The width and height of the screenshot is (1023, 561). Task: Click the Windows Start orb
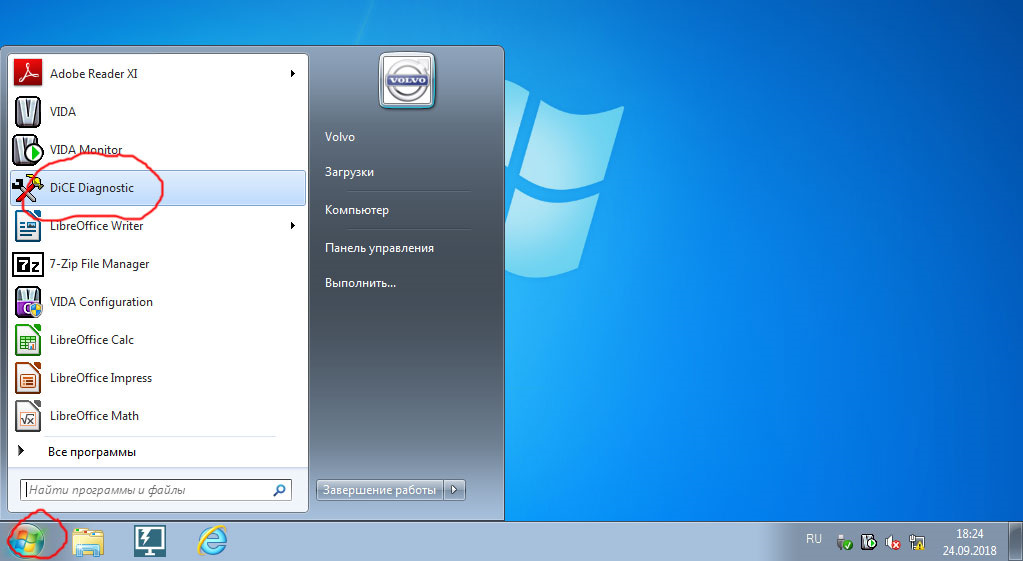(x=27, y=541)
